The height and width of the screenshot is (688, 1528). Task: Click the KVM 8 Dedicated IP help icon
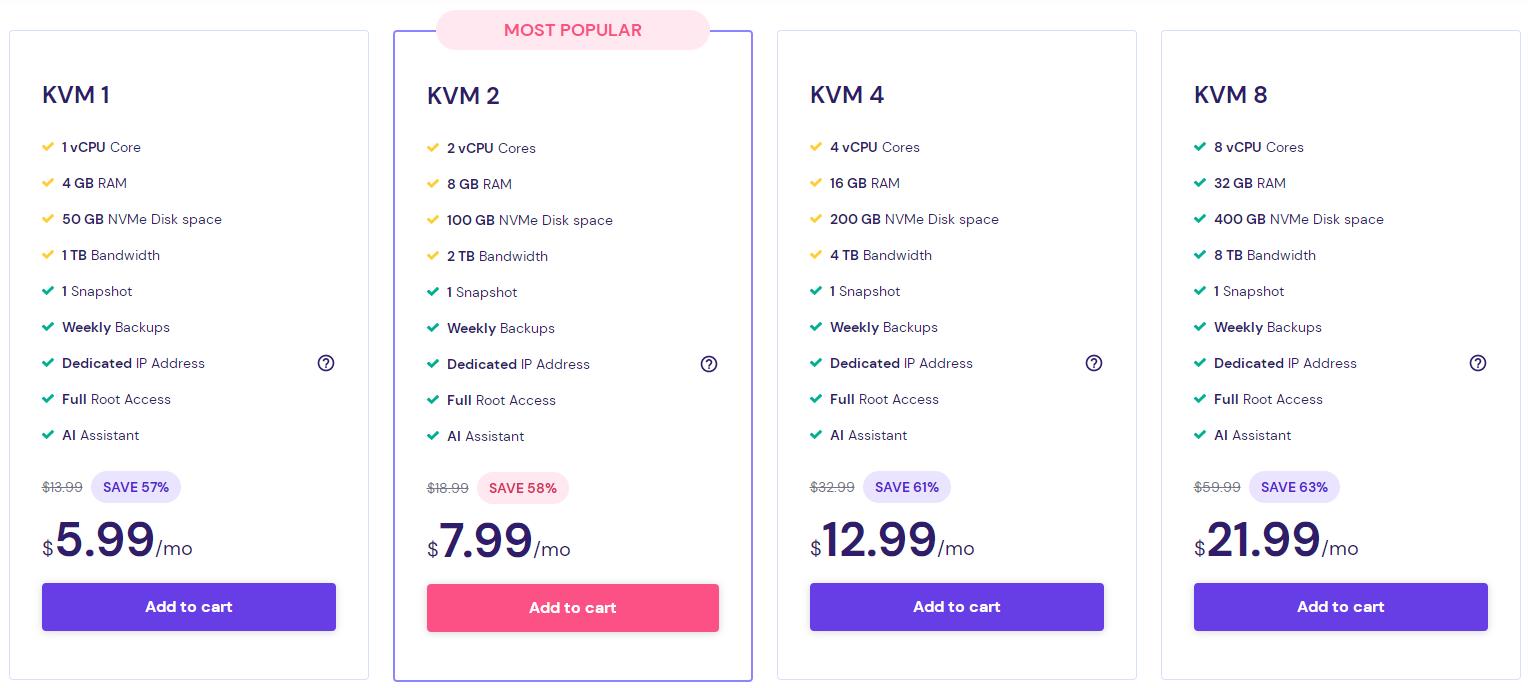click(1477, 363)
